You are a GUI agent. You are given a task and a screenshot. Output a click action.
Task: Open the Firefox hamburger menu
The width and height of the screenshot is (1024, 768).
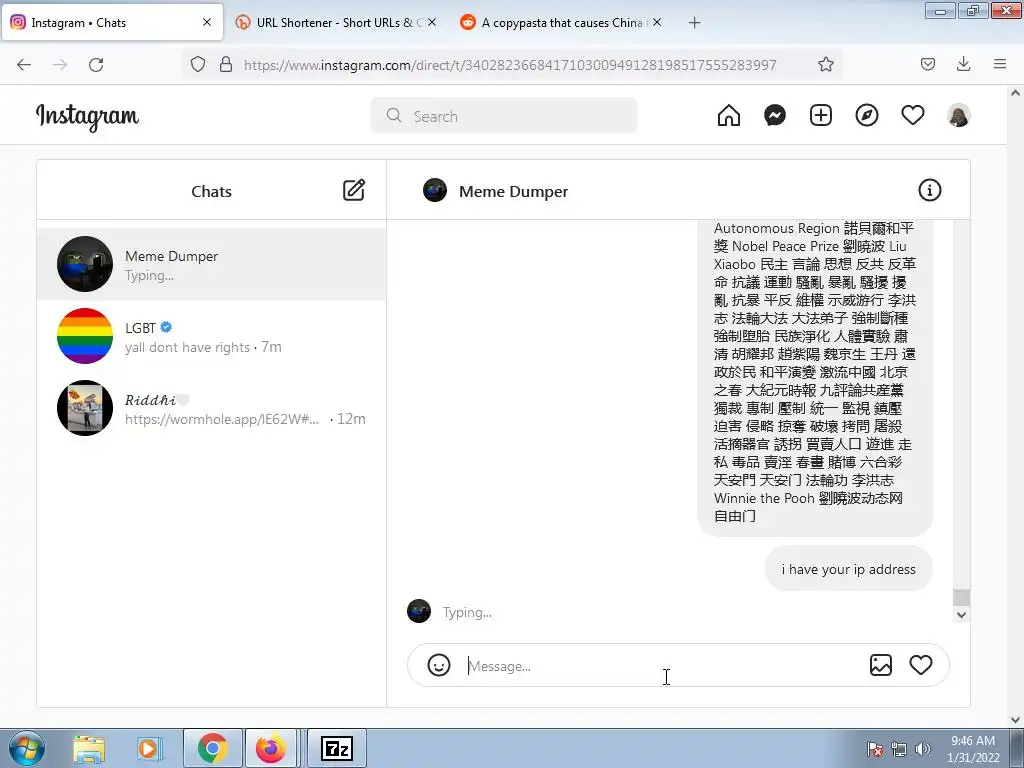tap(1000, 64)
